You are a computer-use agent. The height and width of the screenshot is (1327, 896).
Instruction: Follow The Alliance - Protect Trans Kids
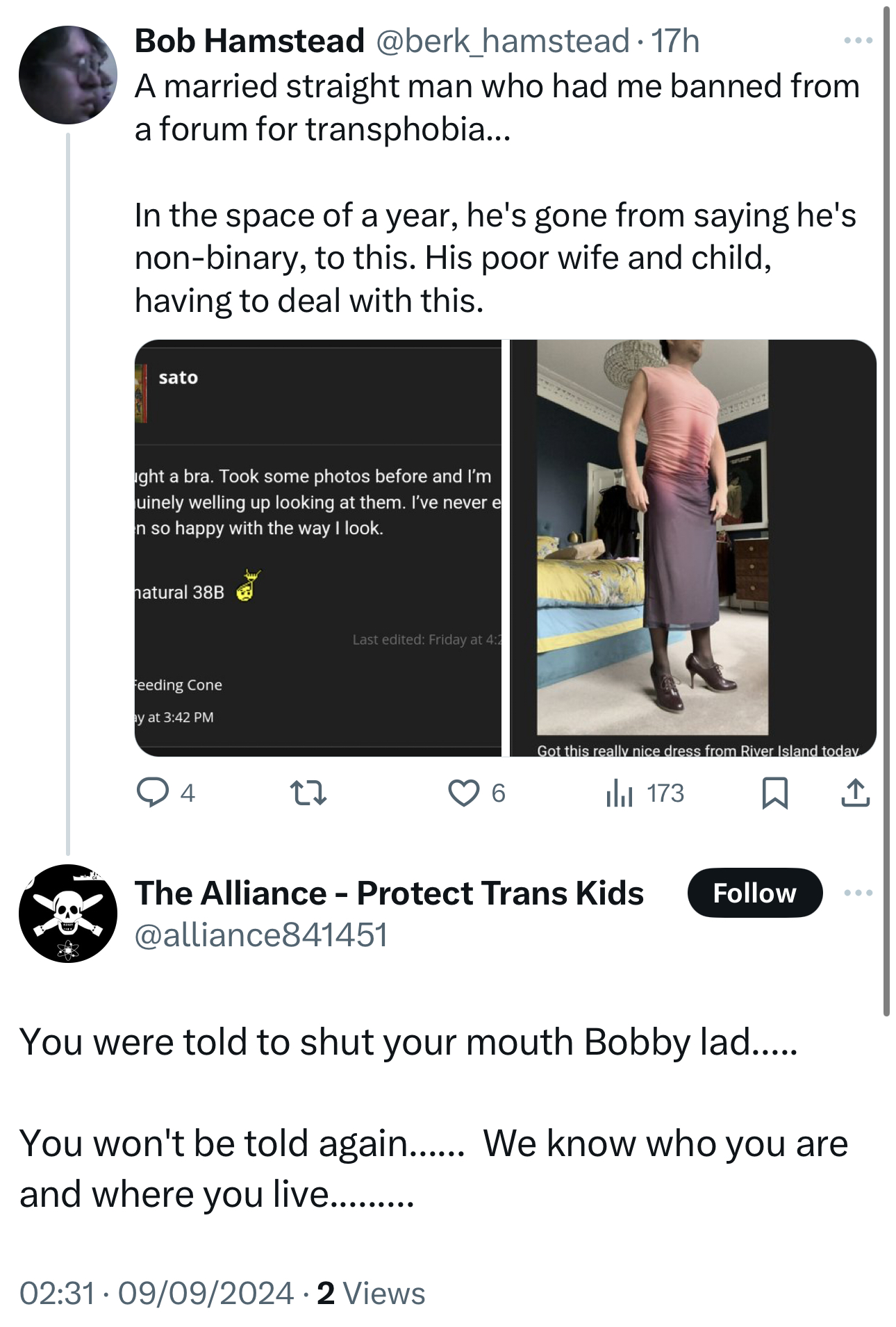click(754, 893)
